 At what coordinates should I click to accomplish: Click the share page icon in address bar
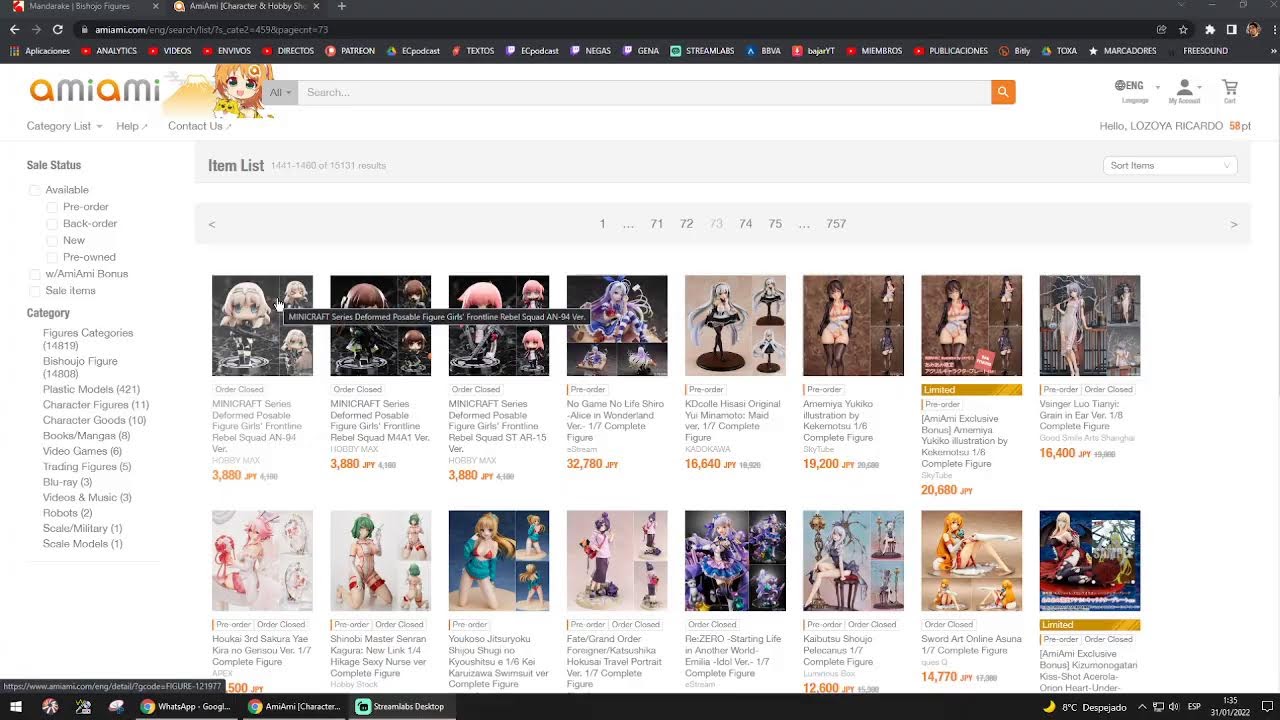pos(1161,30)
